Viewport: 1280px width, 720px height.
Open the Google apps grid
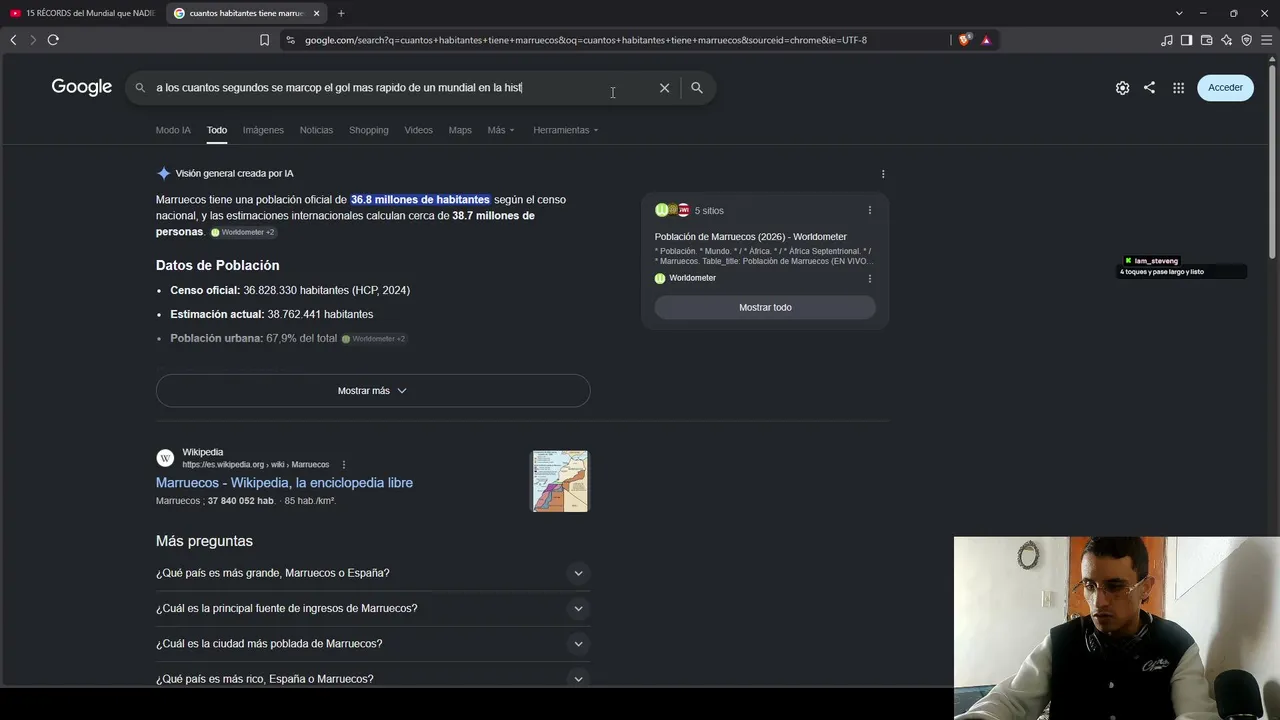coord(1178,88)
